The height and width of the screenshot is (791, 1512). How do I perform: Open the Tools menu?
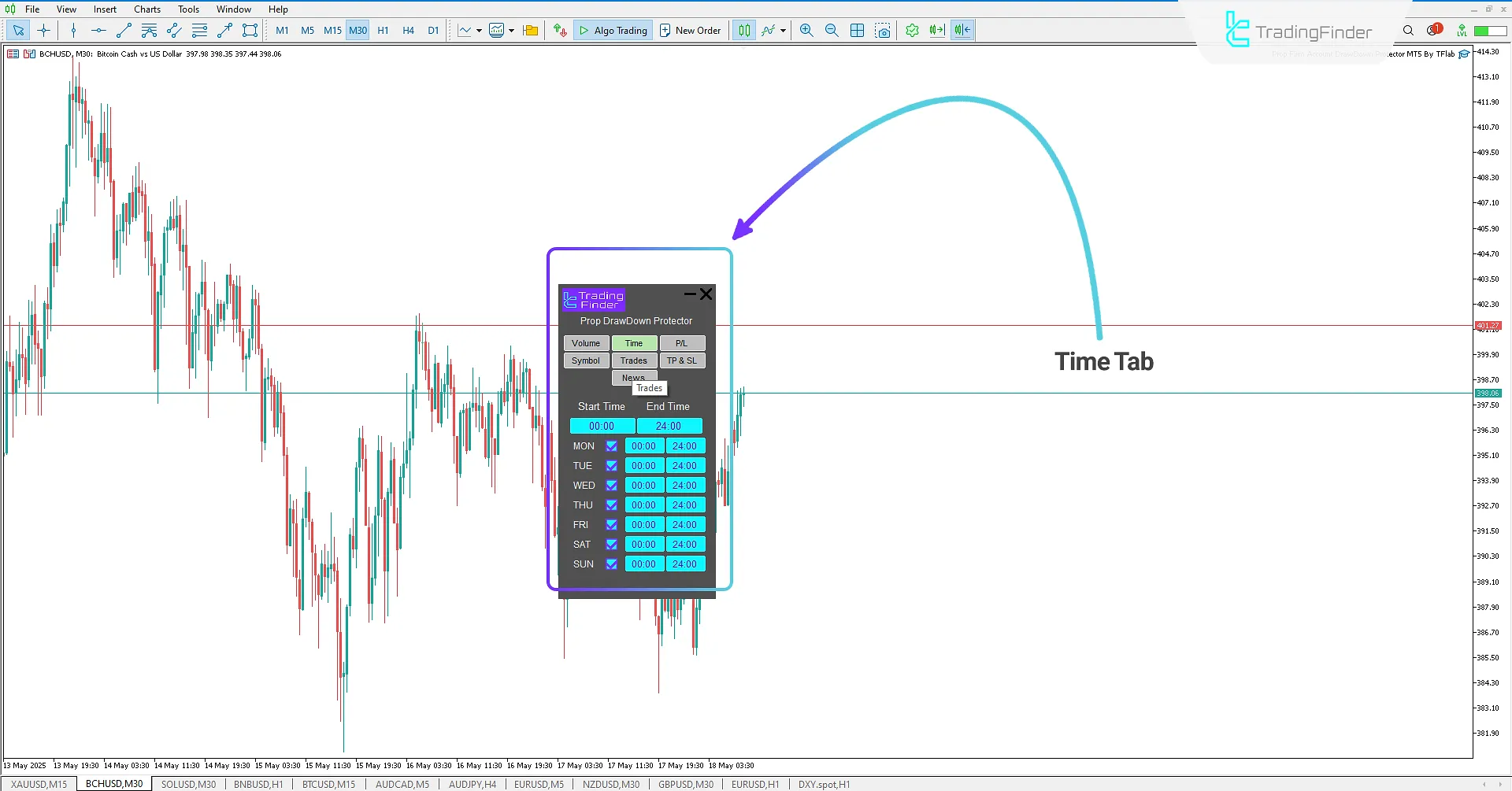pos(188,9)
